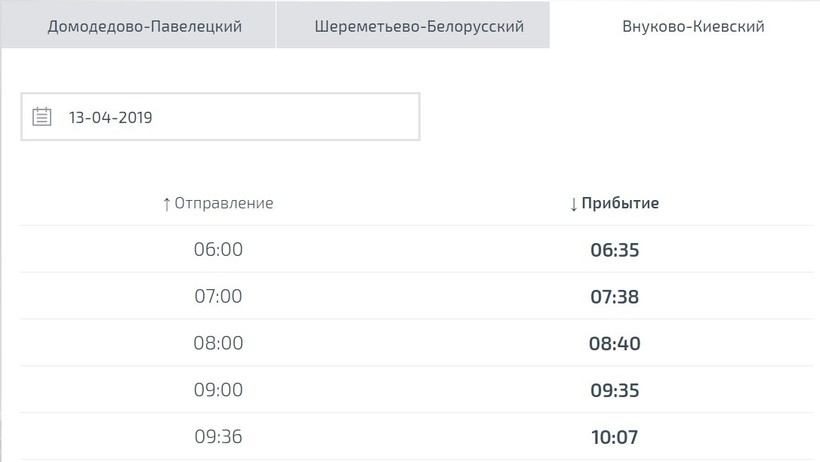Image resolution: width=820 pixels, height=462 pixels.
Task: Click the 07:38 arrival time
Action: [x=614, y=297]
